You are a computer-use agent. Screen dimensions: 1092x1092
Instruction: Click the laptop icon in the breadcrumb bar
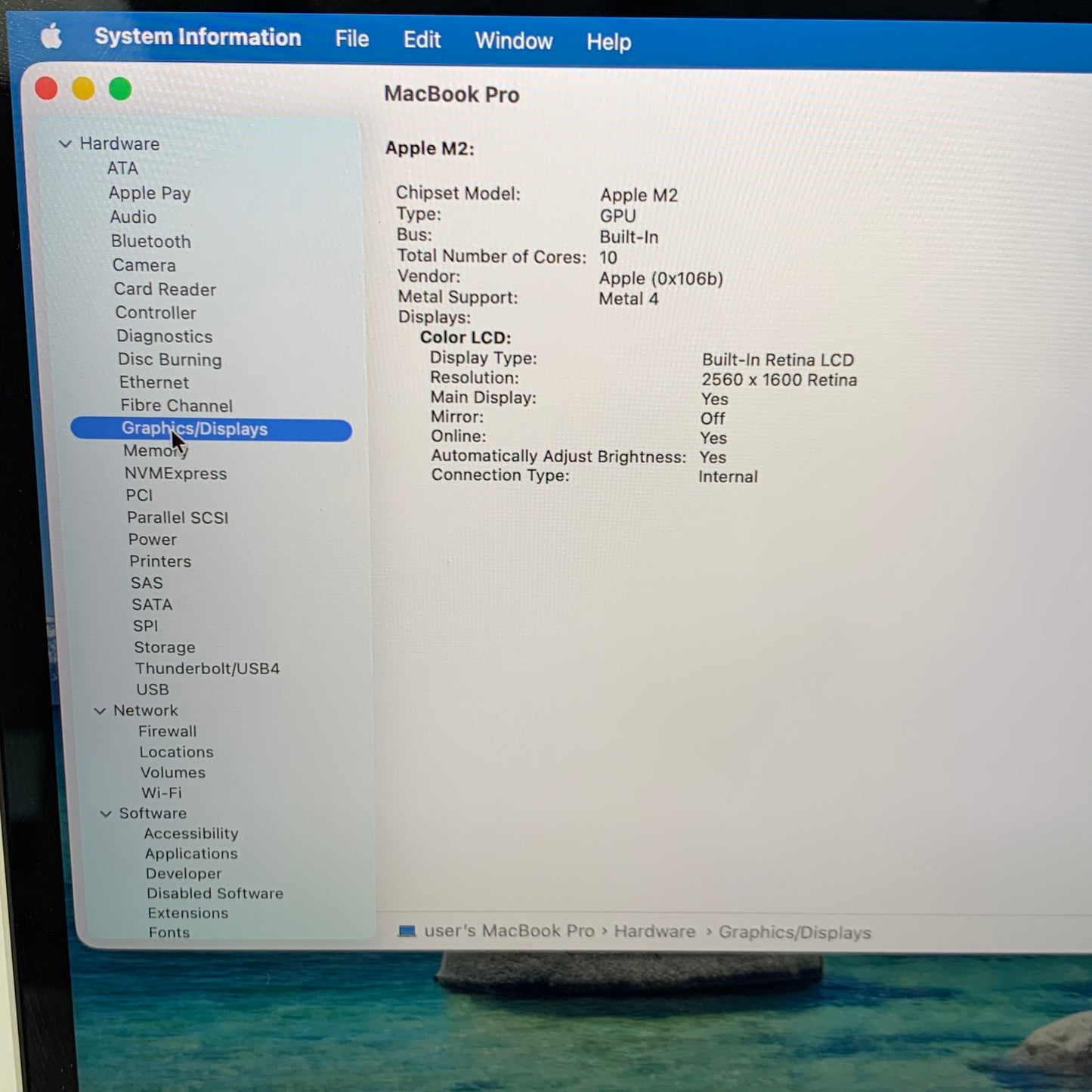409,931
